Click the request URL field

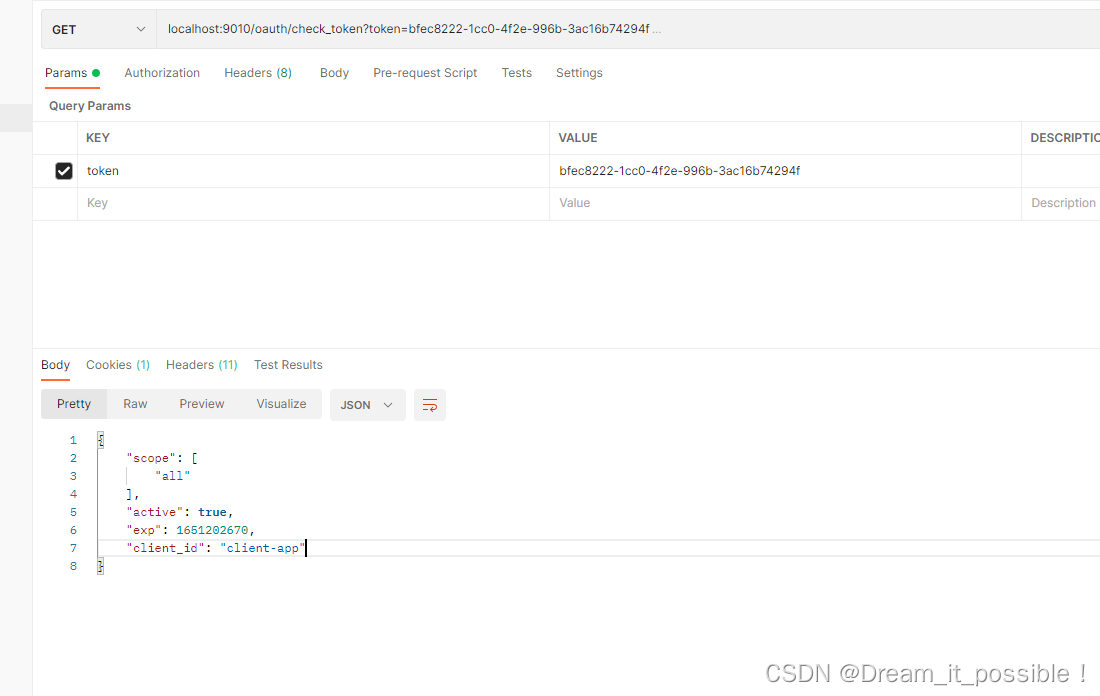click(628, 29)
